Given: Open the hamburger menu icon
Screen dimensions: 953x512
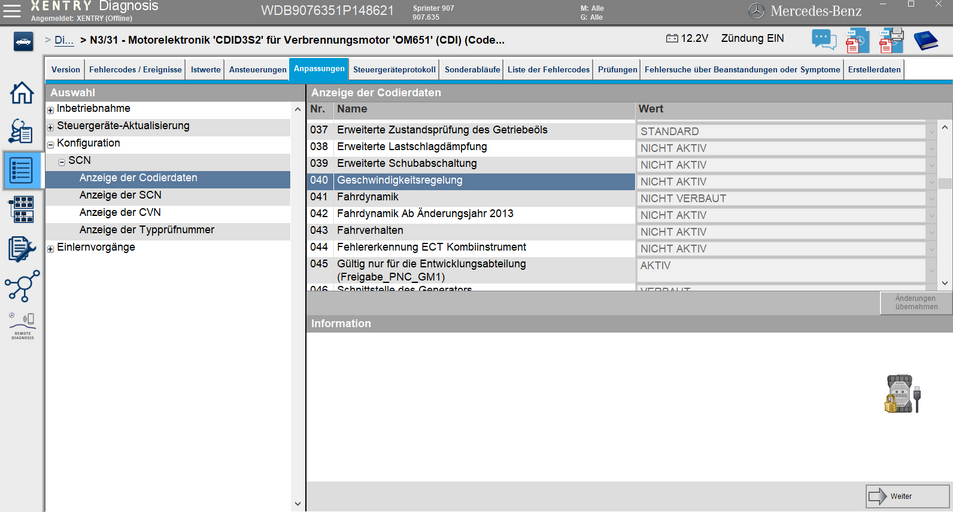Looking at the screenshot, I should [12, 10].
